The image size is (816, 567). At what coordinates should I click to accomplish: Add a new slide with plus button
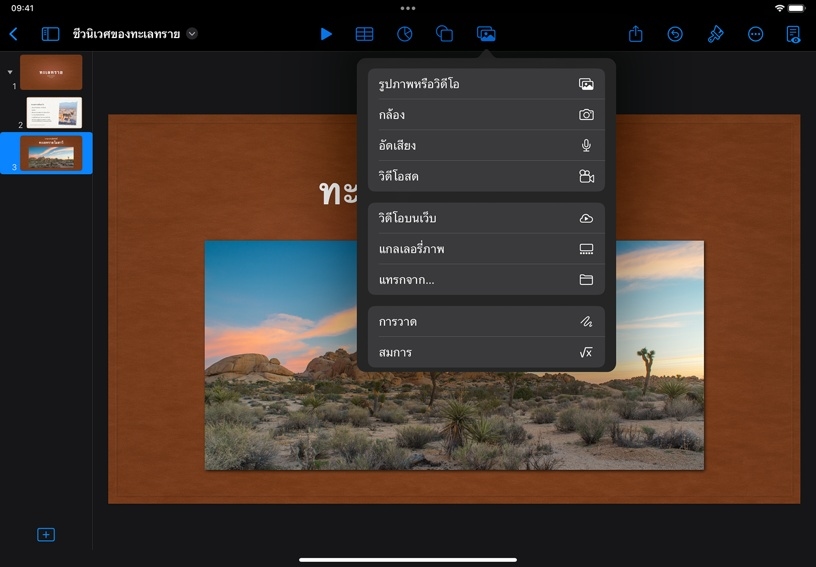click(x=46, y=535)
